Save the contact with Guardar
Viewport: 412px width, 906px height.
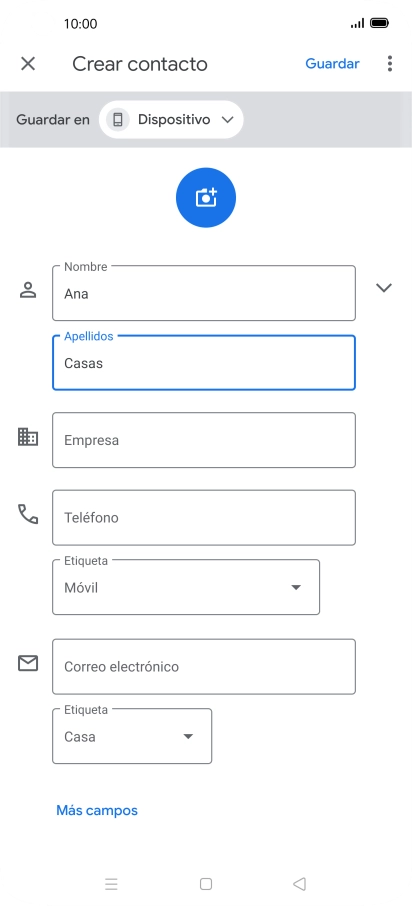[332, 64]
